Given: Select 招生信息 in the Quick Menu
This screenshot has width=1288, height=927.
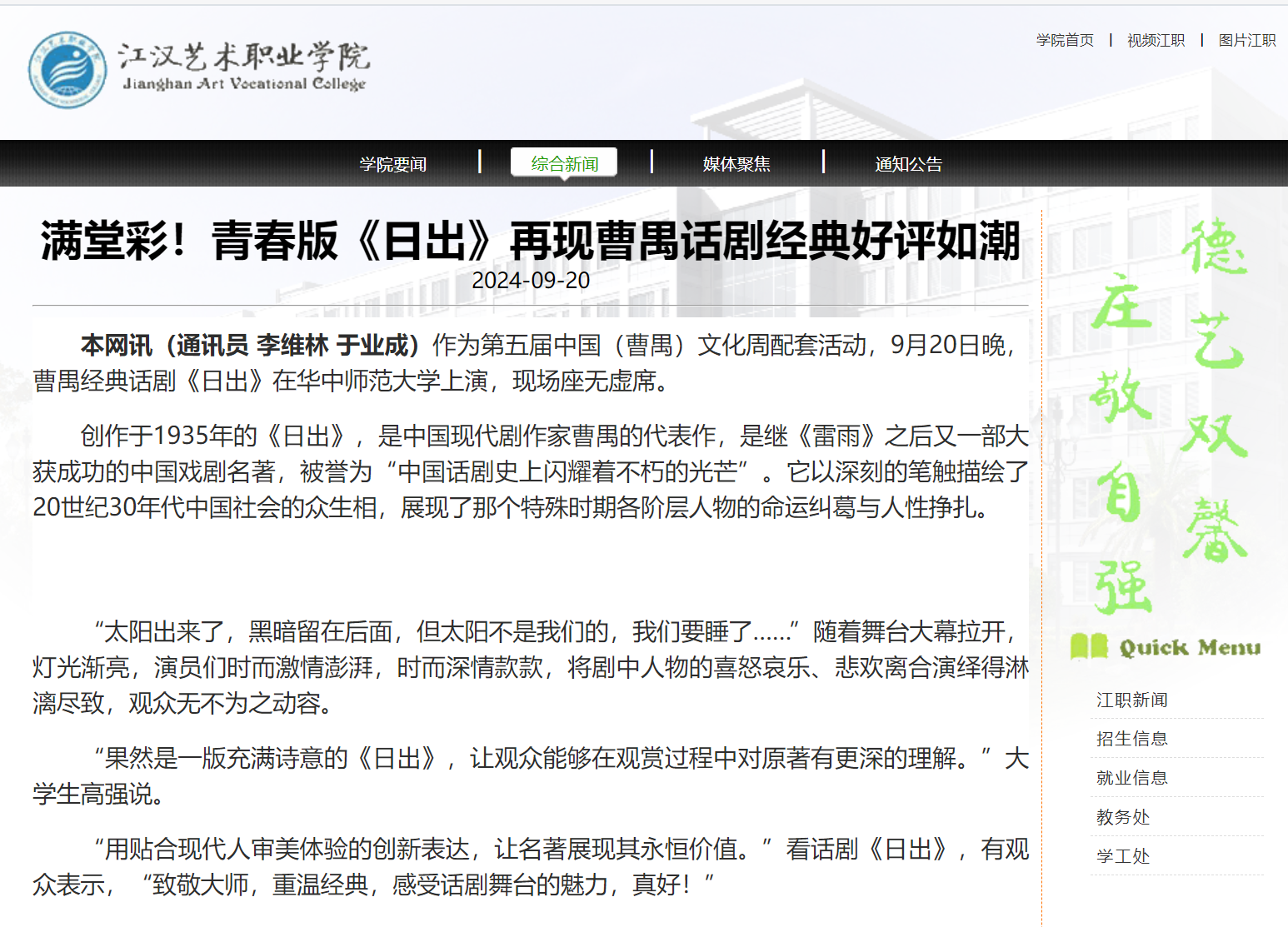Looking at the screenshot, I should [1131, 739].
